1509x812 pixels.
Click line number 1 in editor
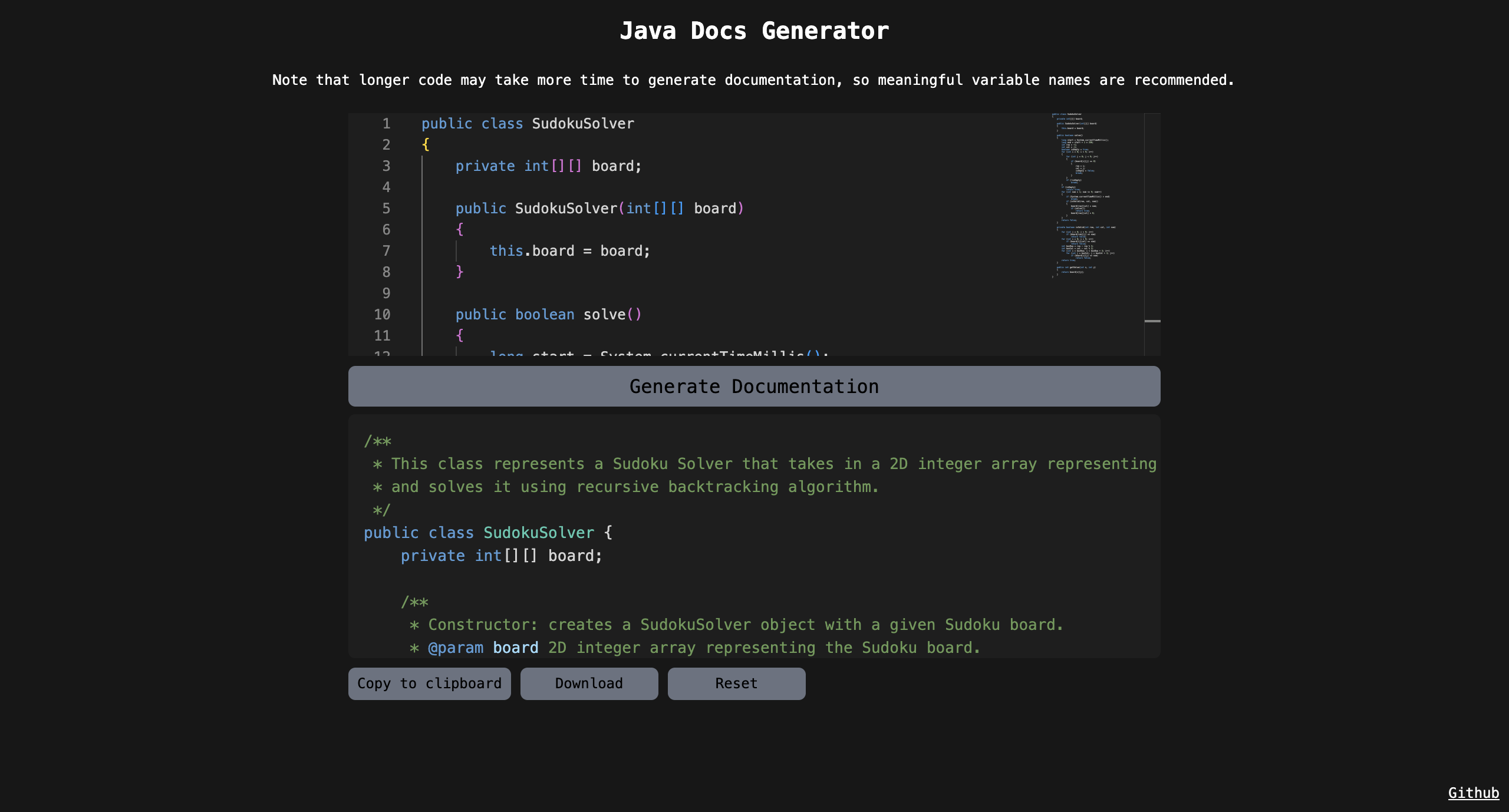[x=386, y=124]
